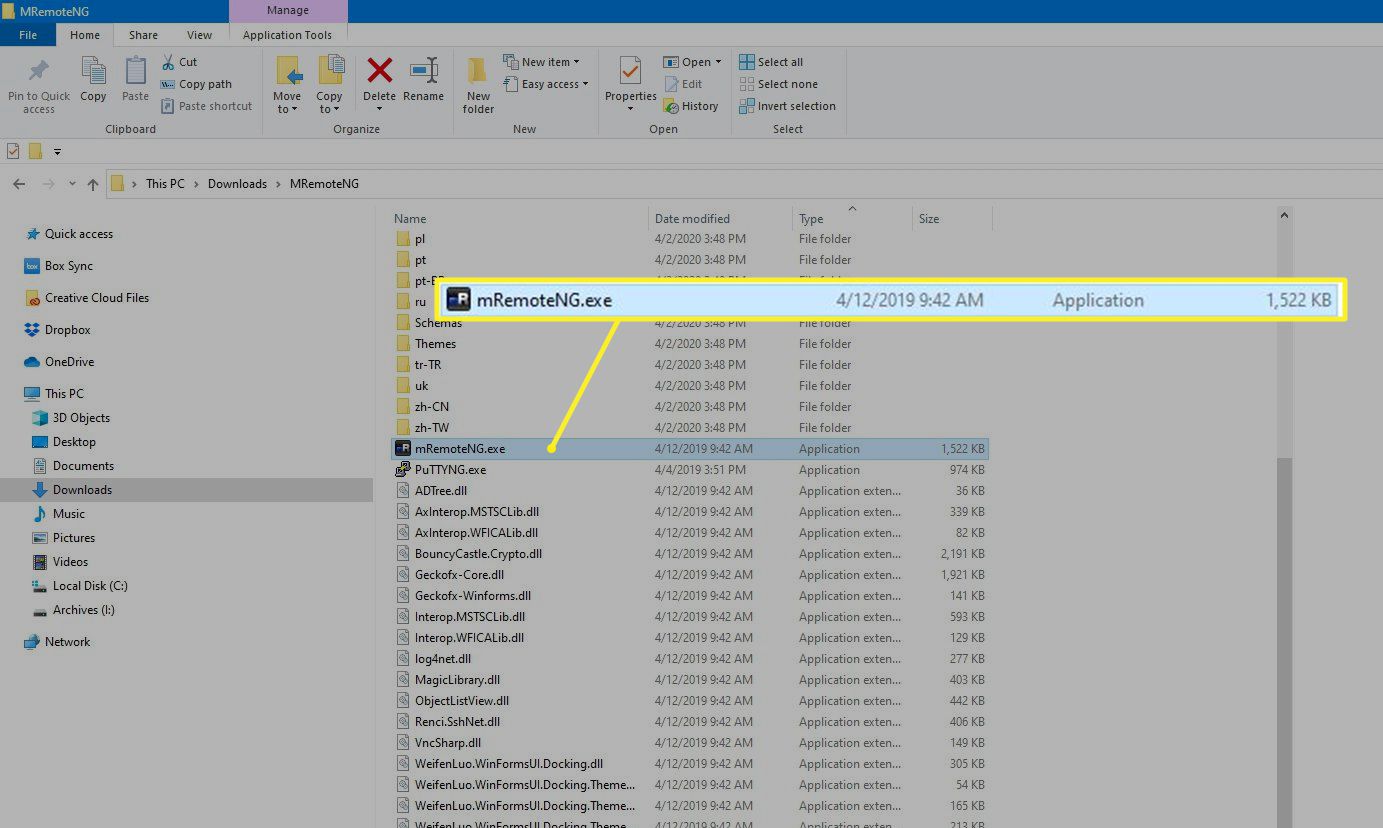The width and height of the screenshot is (1383, 828).
Task: Switch to the View ribbon tab
Action: point(200,35)
